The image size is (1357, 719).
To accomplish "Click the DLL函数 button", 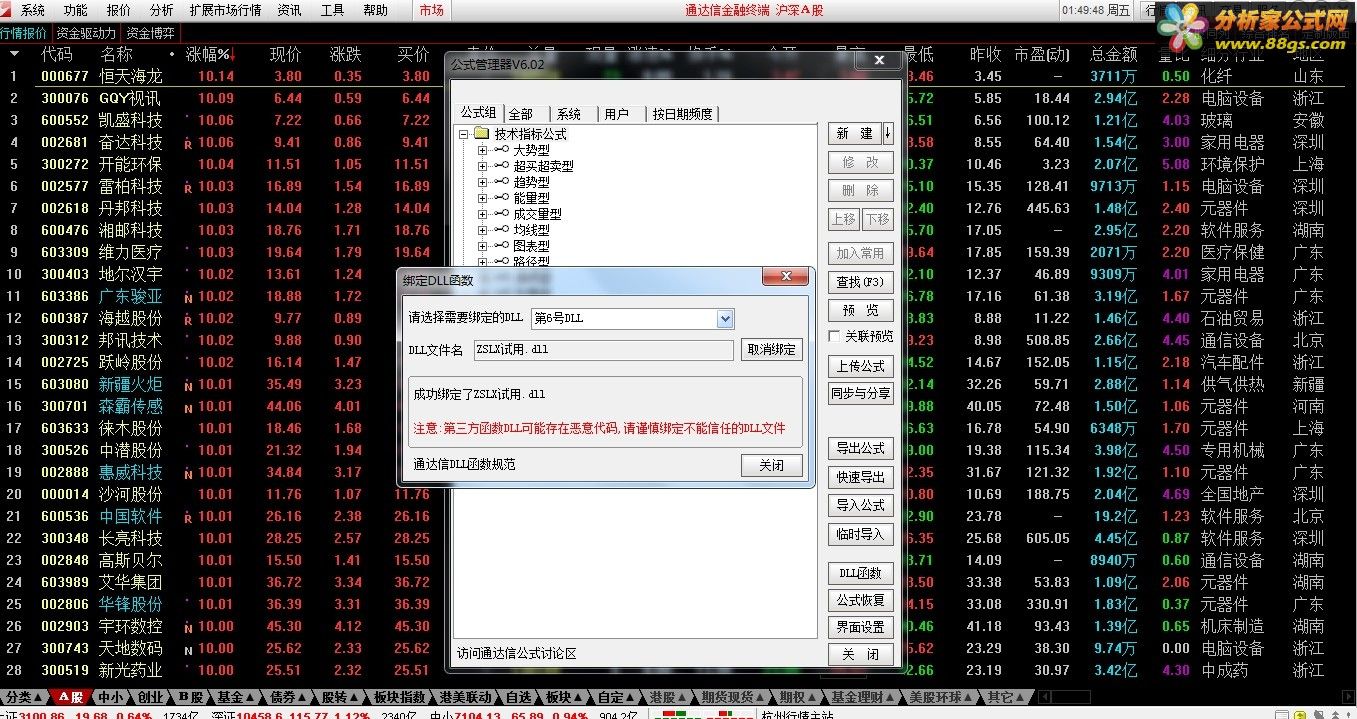I will 860,573.
